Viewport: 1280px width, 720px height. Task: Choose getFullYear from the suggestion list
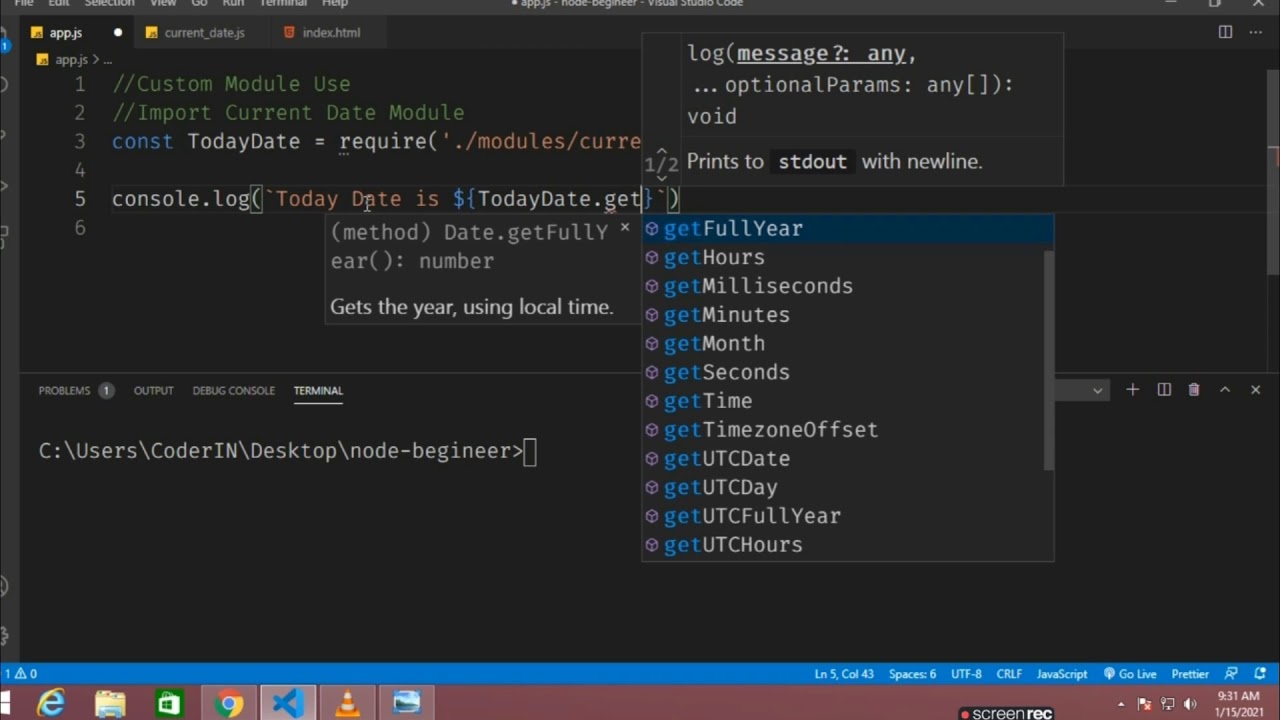point(847,228)
